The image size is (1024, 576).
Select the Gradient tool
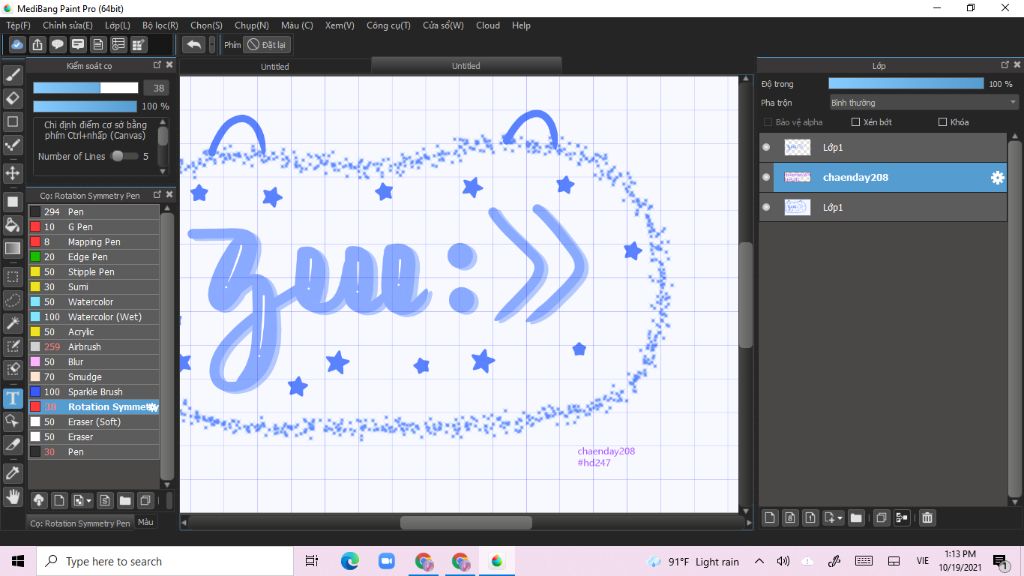[12, 248]
